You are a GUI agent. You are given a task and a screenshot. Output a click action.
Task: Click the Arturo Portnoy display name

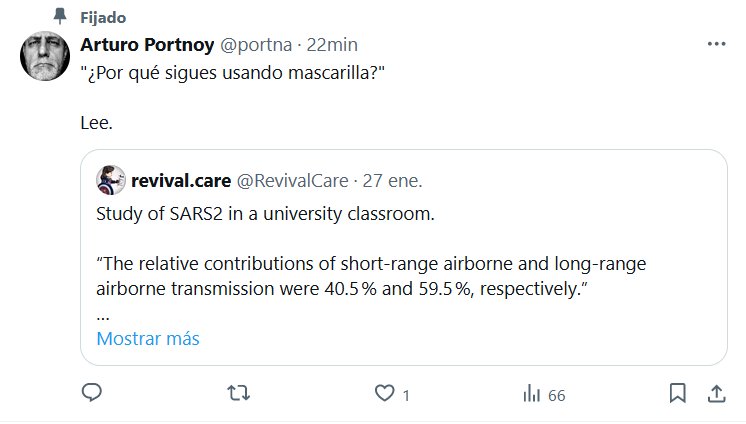coord(146,45)
